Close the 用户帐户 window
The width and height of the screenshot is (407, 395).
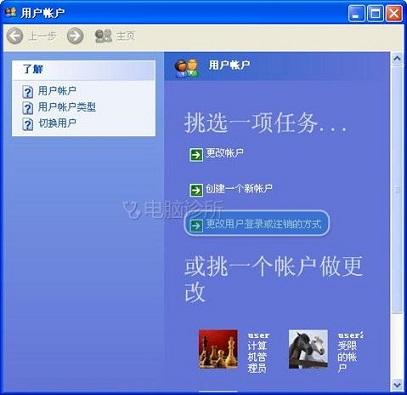tap(394, 14)
